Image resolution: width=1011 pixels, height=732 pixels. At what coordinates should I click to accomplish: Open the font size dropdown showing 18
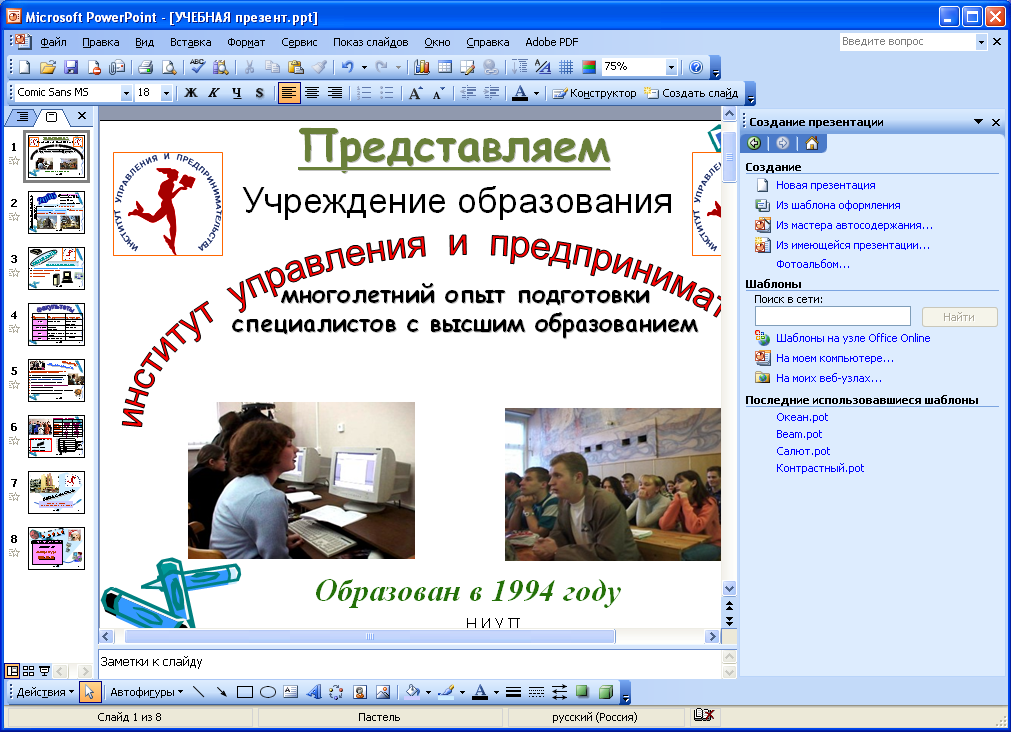(x=166, y=93)
